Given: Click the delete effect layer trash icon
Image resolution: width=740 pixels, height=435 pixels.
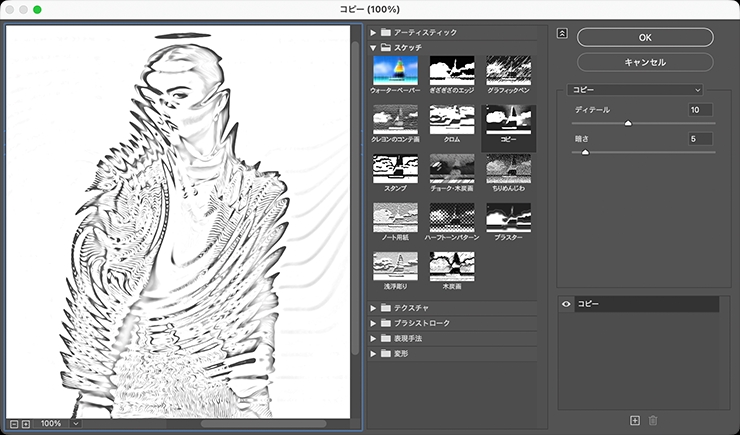Looking at the screenshot, I should click(652, 420).
